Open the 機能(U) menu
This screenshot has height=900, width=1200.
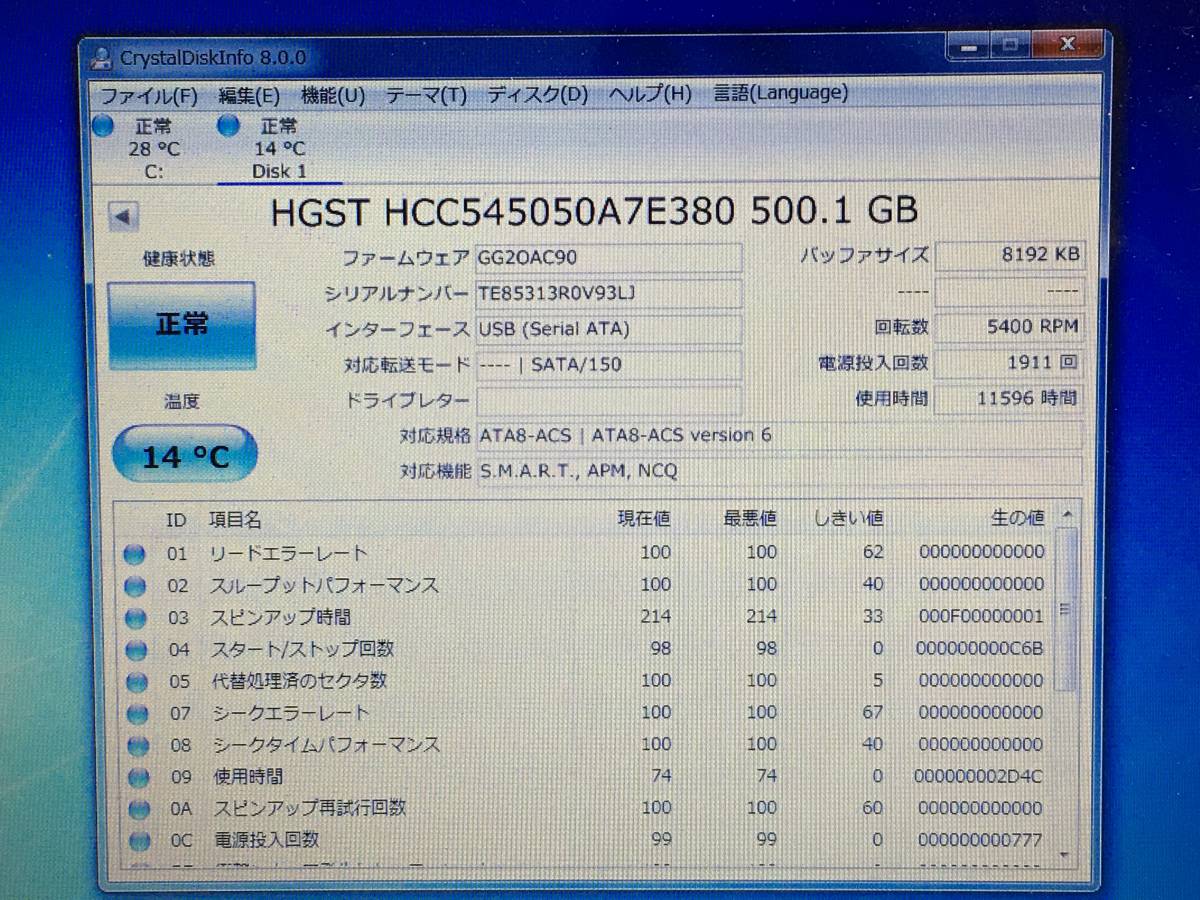[333, 95]
